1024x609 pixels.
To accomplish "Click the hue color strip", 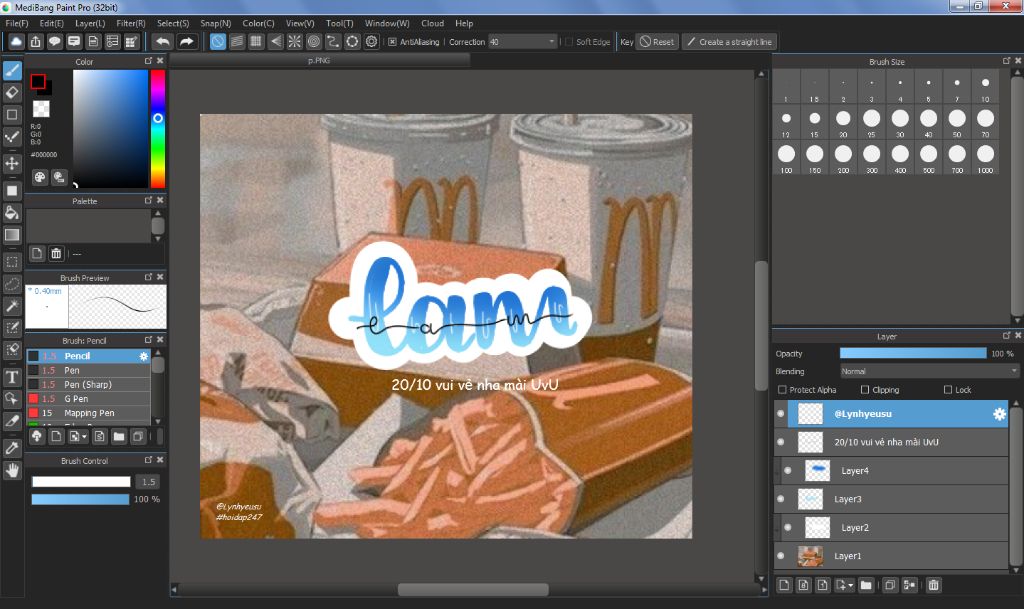I will 158,129.
